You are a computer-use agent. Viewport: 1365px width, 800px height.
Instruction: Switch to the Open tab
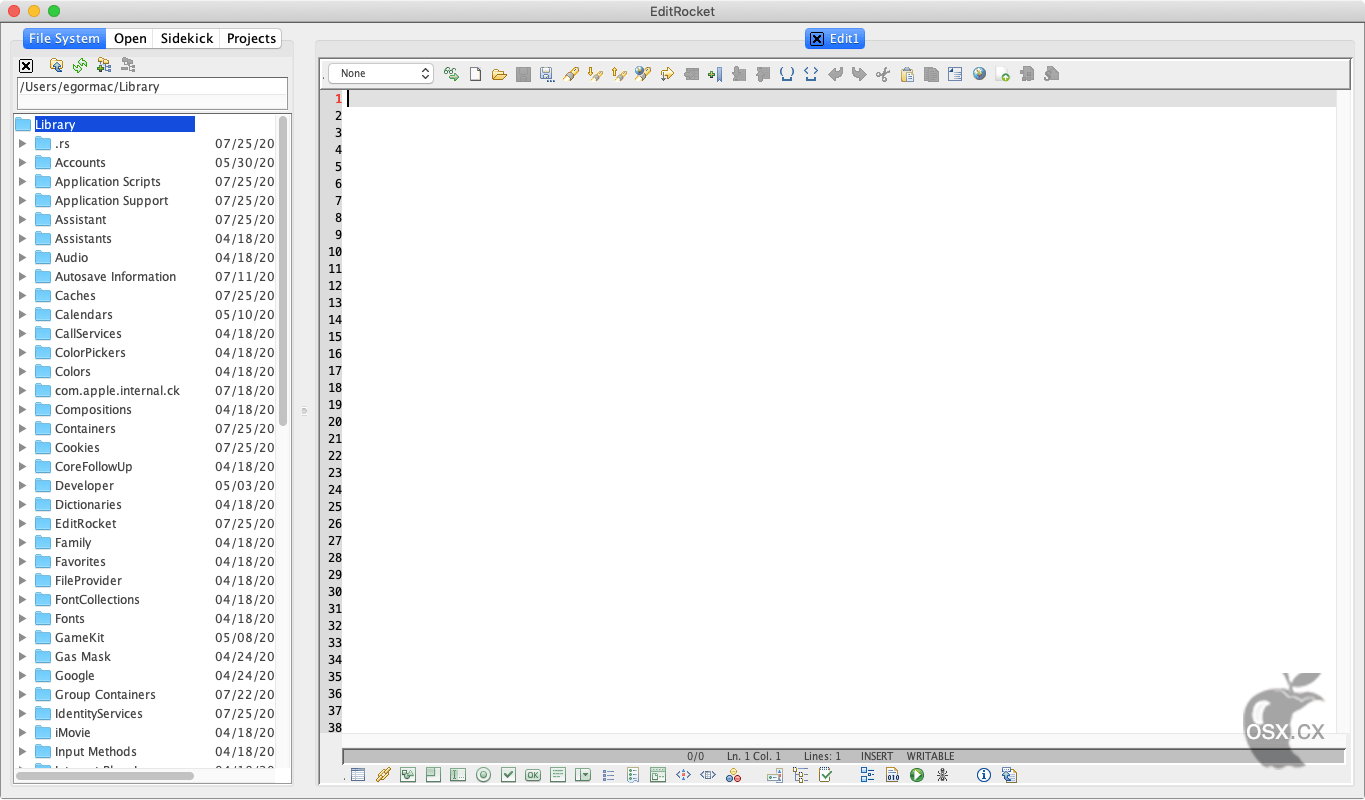coord(130,38)
